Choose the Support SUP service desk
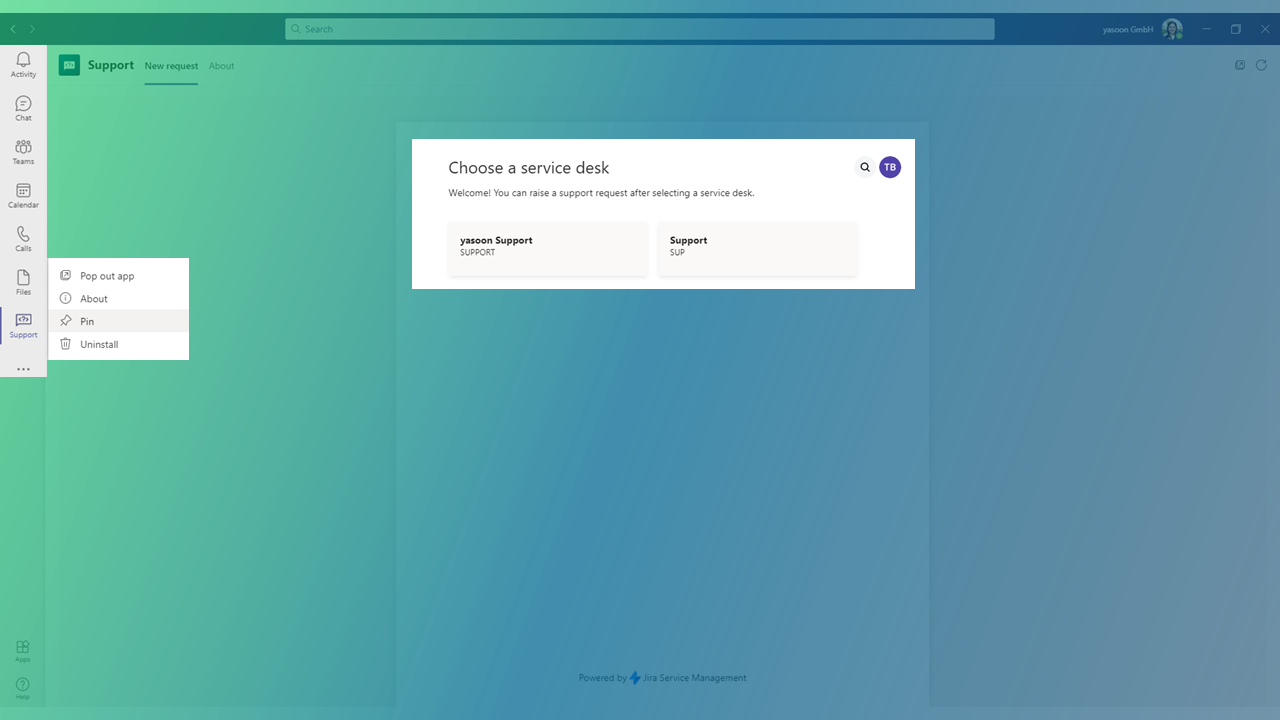The height and width of the screenshot is (720, 1280). pyautogui.click(x=757, y=248)
